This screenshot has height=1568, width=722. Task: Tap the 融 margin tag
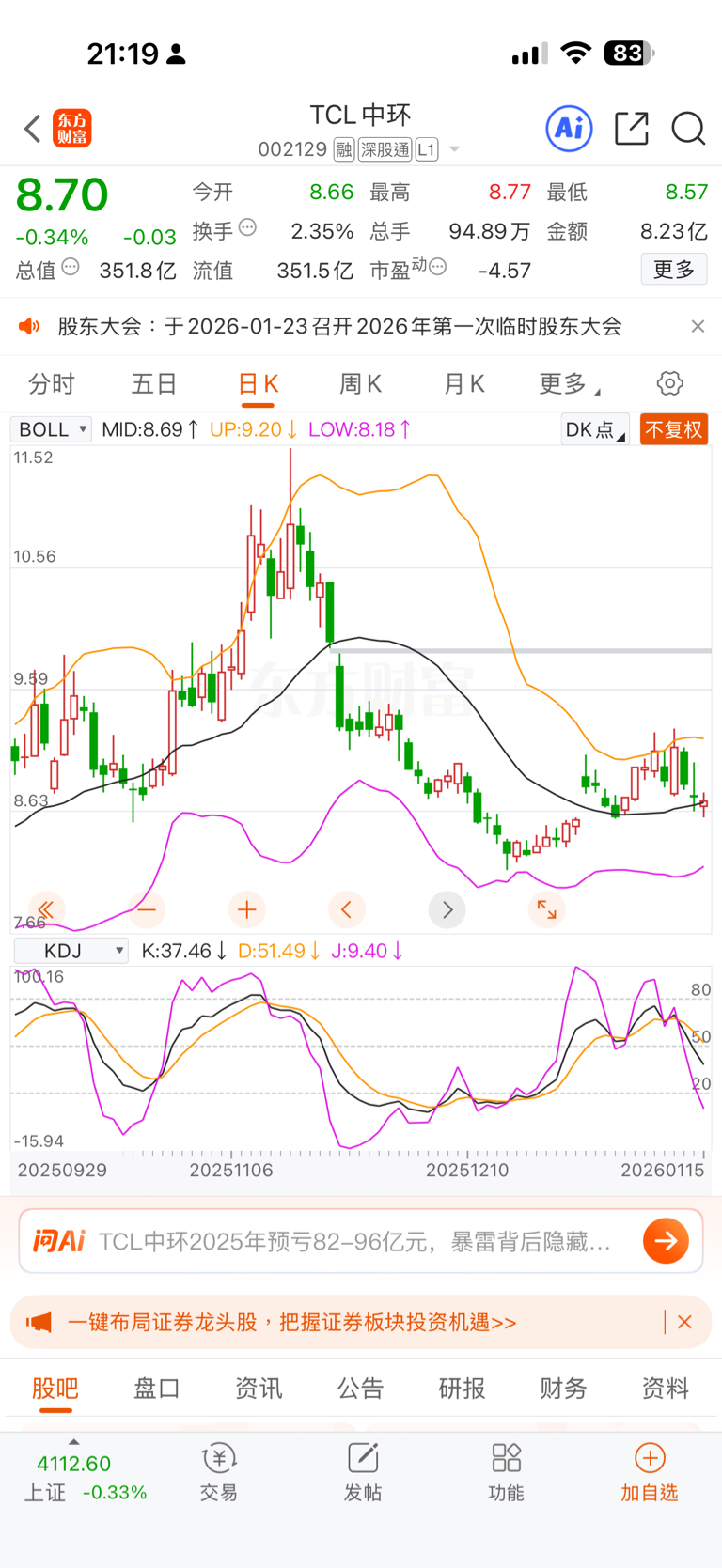click(x=344, y=149)
